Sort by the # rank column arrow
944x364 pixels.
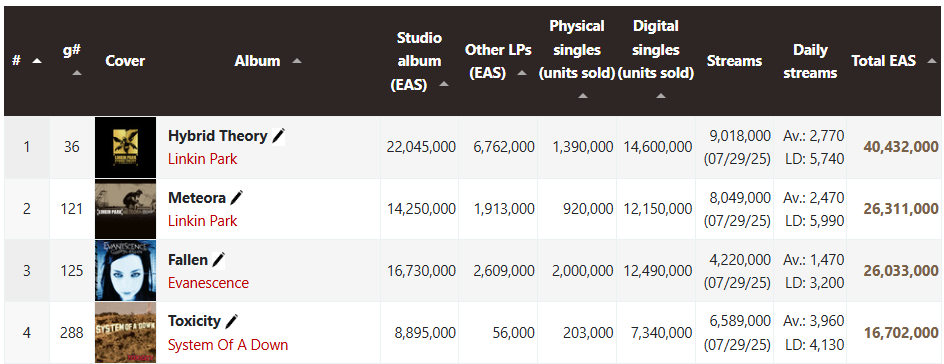37,61
